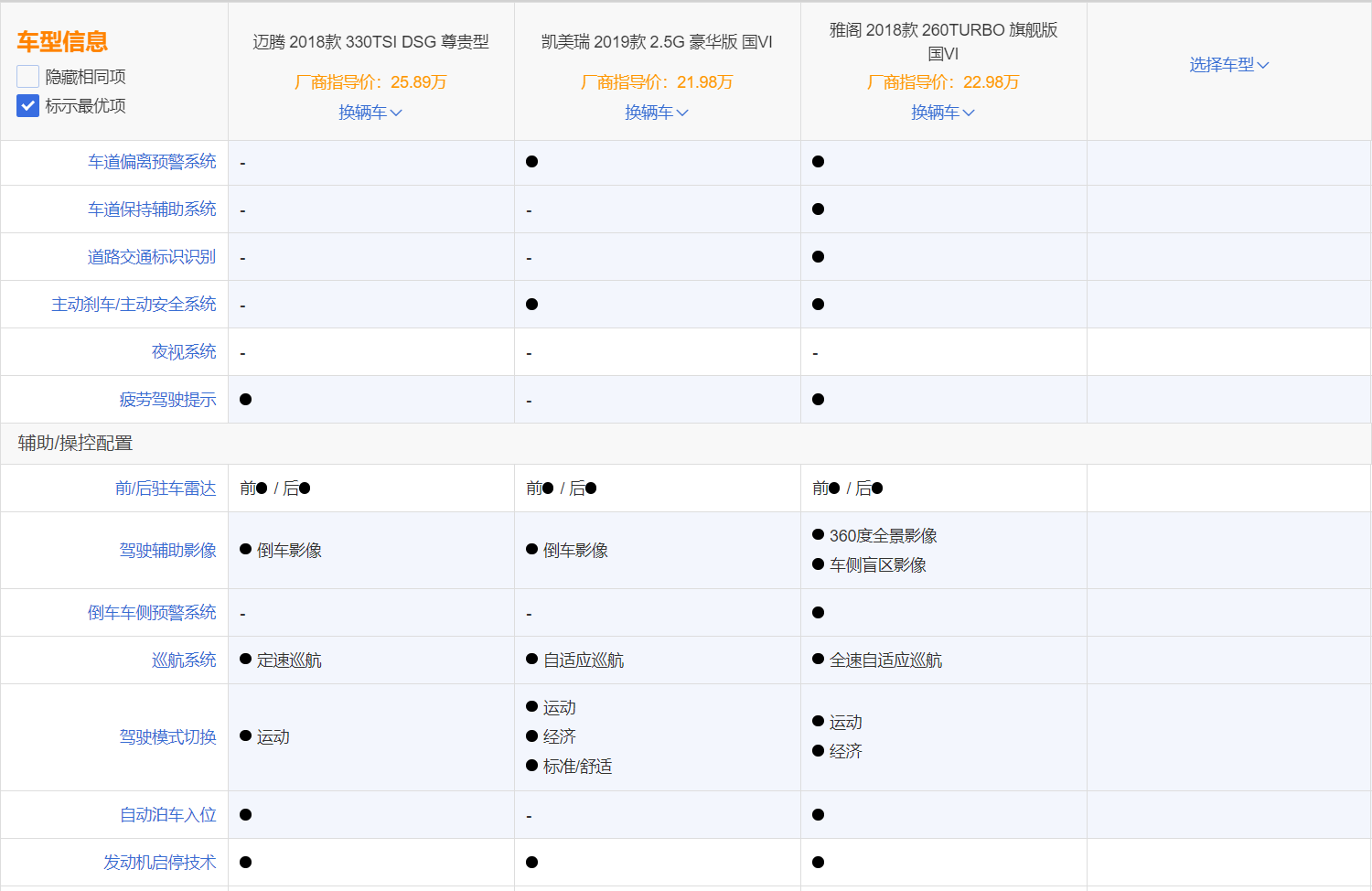Click the 倒车车侧预警系统 link
1372x891 pixels.
pos(152,613)
